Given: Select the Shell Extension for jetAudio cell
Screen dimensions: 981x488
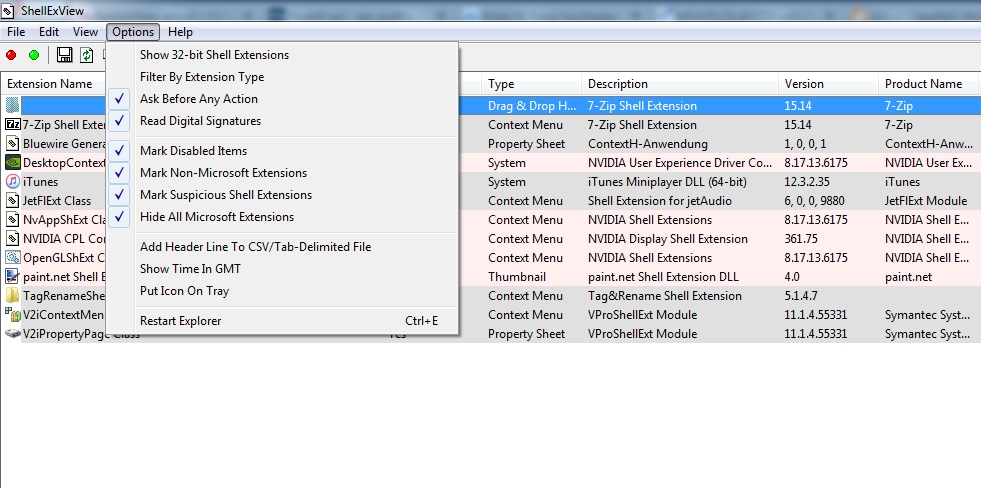Looking at the screenshot, I should click(x=659, y=201).
